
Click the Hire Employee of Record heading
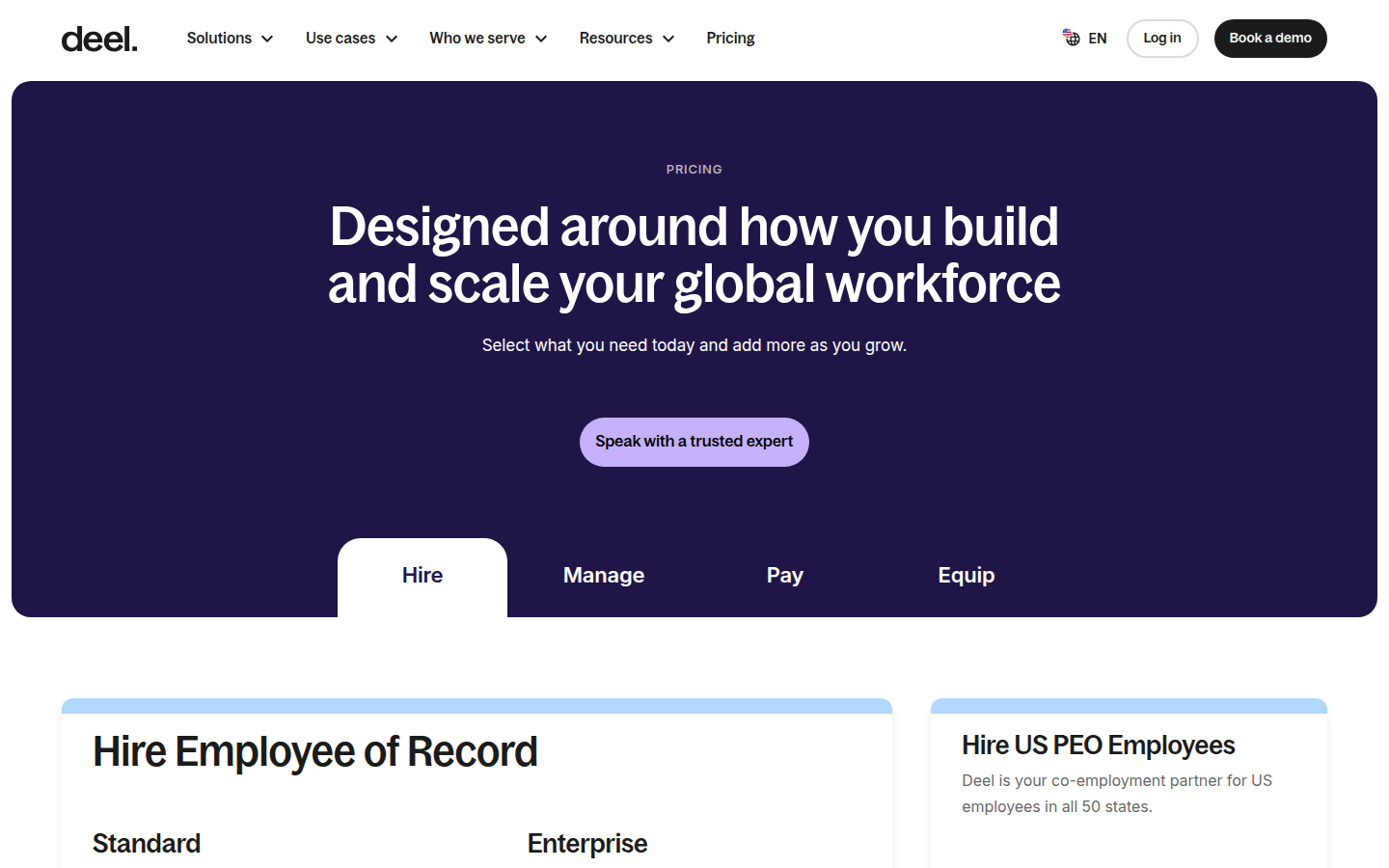(x=315, y=751)
